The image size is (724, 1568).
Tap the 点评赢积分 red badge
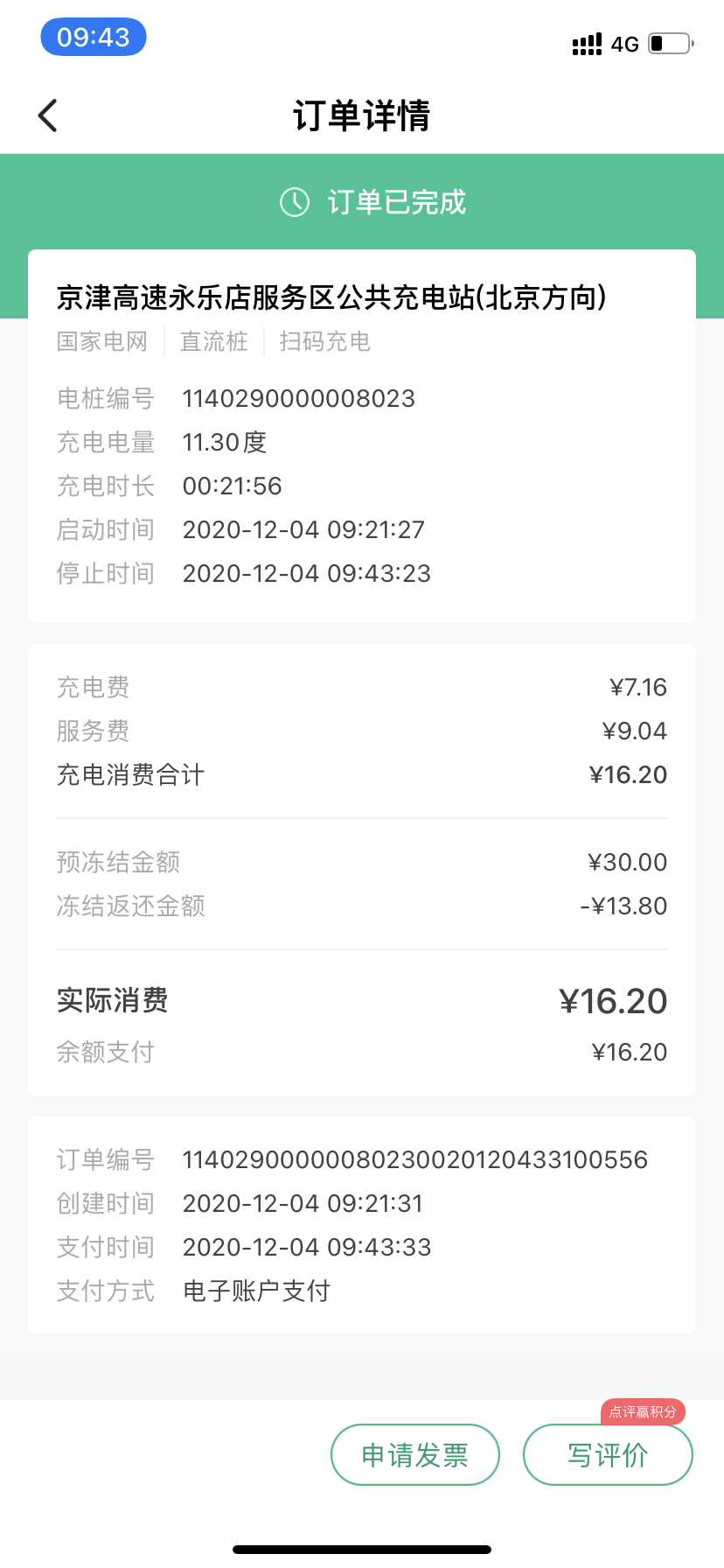[x=643, y=1411]
